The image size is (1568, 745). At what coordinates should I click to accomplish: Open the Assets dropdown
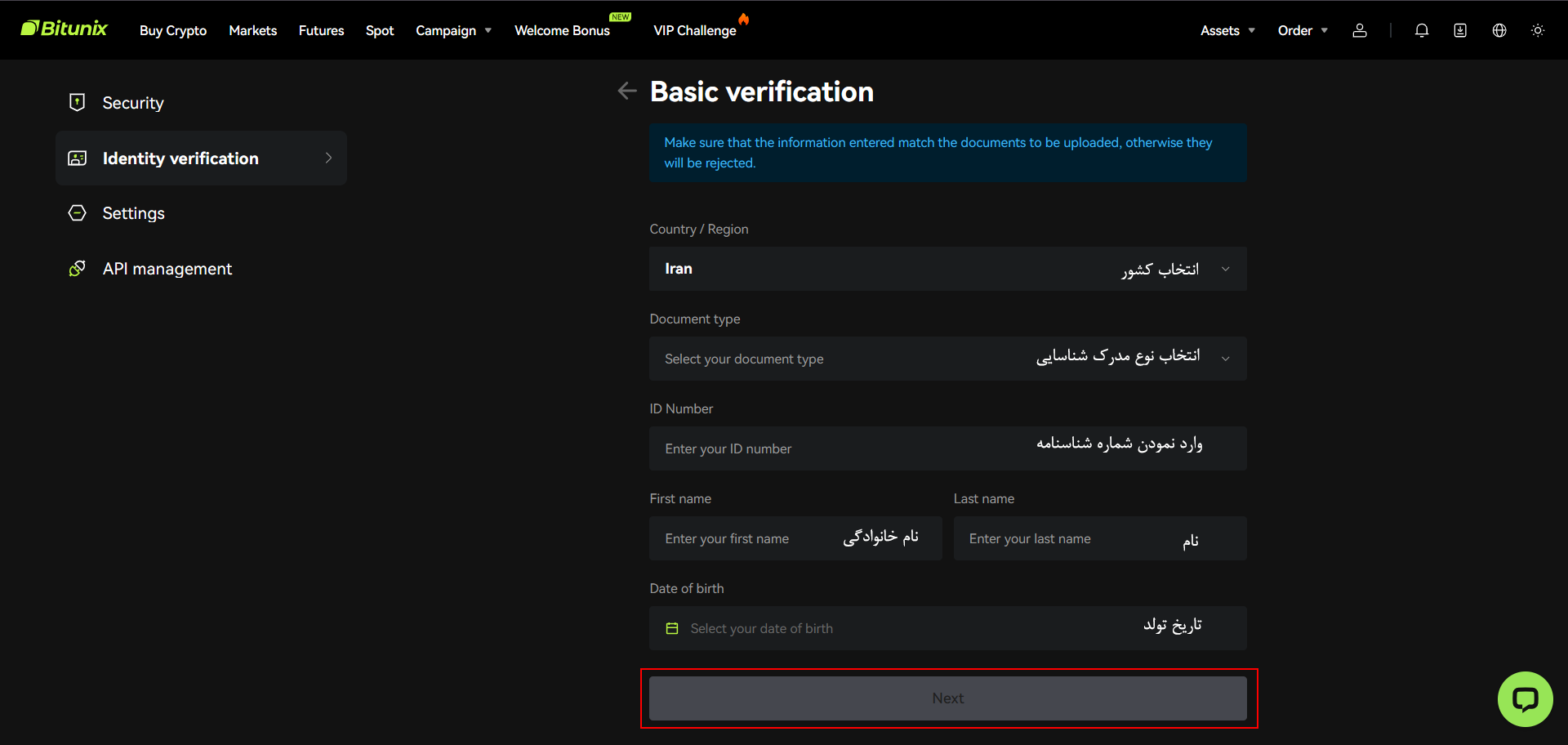pyautogui.click(x=1227, y=30)
